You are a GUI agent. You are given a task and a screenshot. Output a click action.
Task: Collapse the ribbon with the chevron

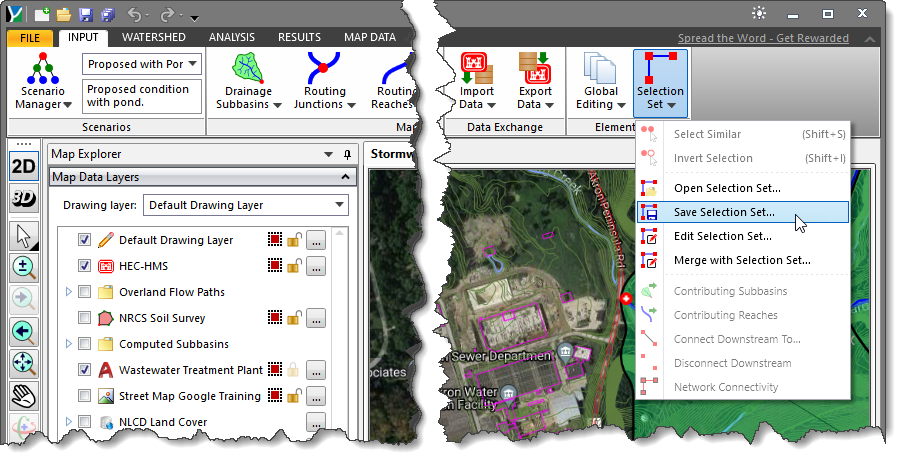(870, 39)
